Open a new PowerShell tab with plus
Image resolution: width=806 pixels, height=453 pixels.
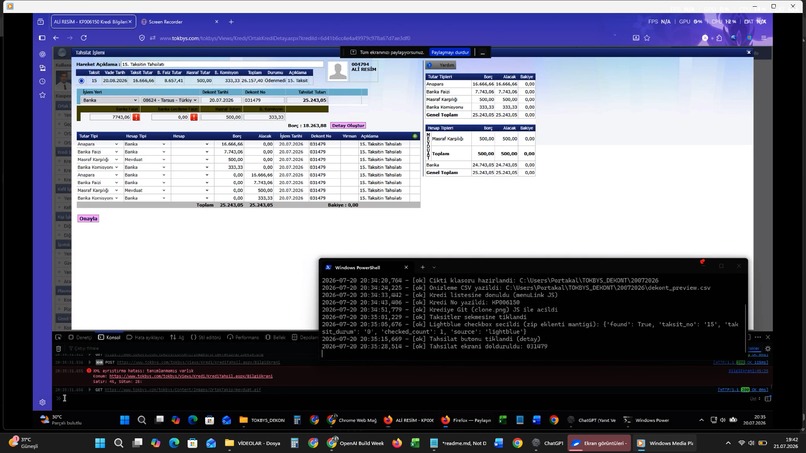click(423, 267)
